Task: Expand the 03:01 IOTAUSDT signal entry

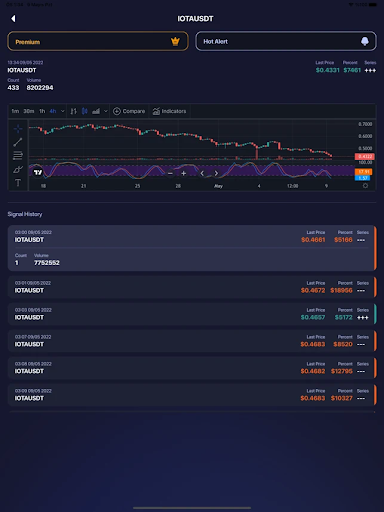Action: tap(192, 287)
